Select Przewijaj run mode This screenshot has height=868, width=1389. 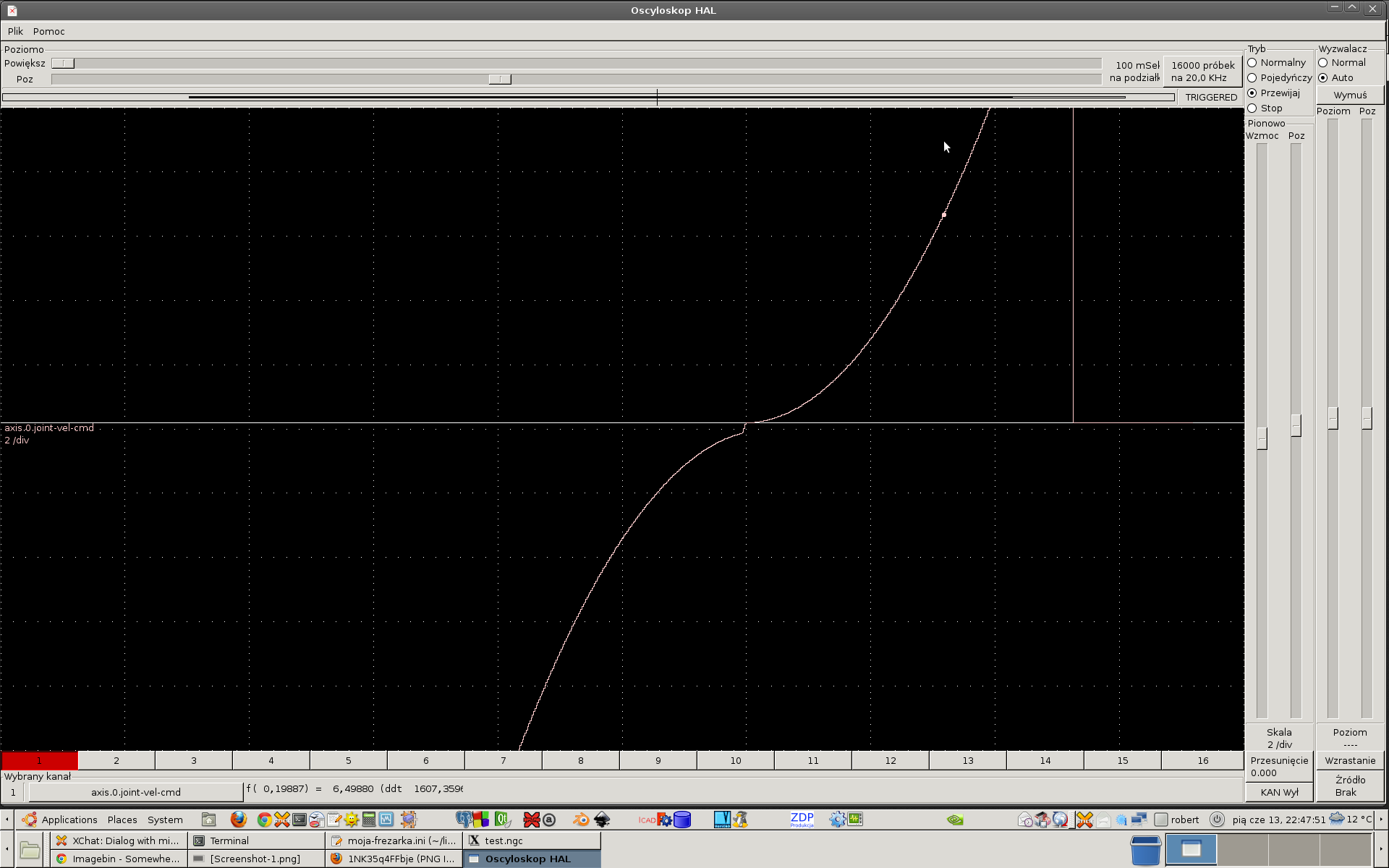coord(1273,93)
